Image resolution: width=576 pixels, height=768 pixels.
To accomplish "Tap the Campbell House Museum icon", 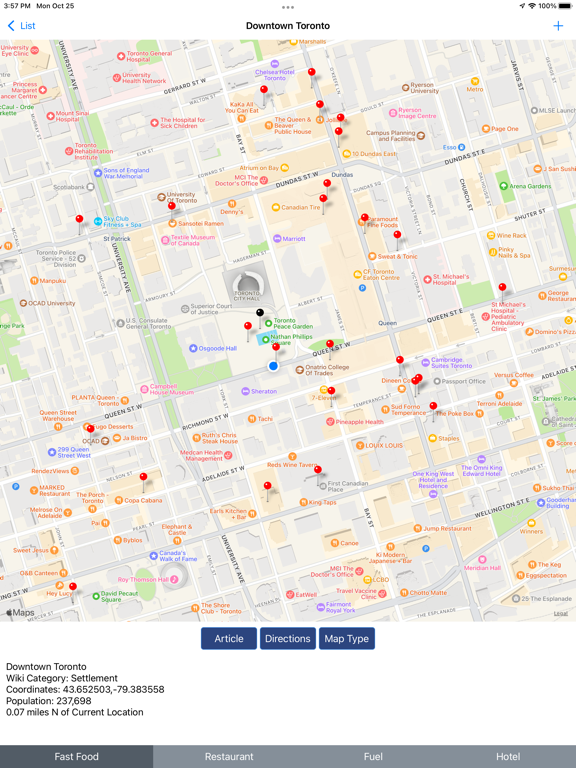I will point(144,389).
